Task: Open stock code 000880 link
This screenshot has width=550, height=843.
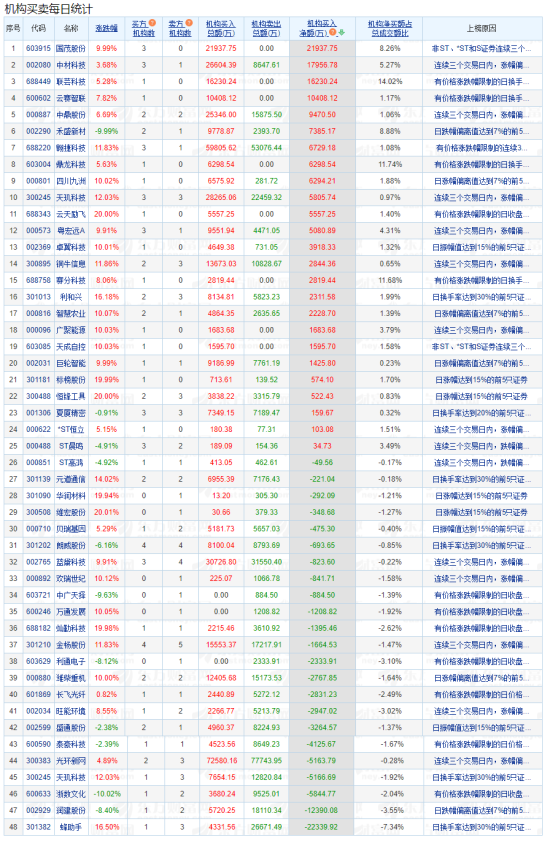Action: tap(38, 678)
